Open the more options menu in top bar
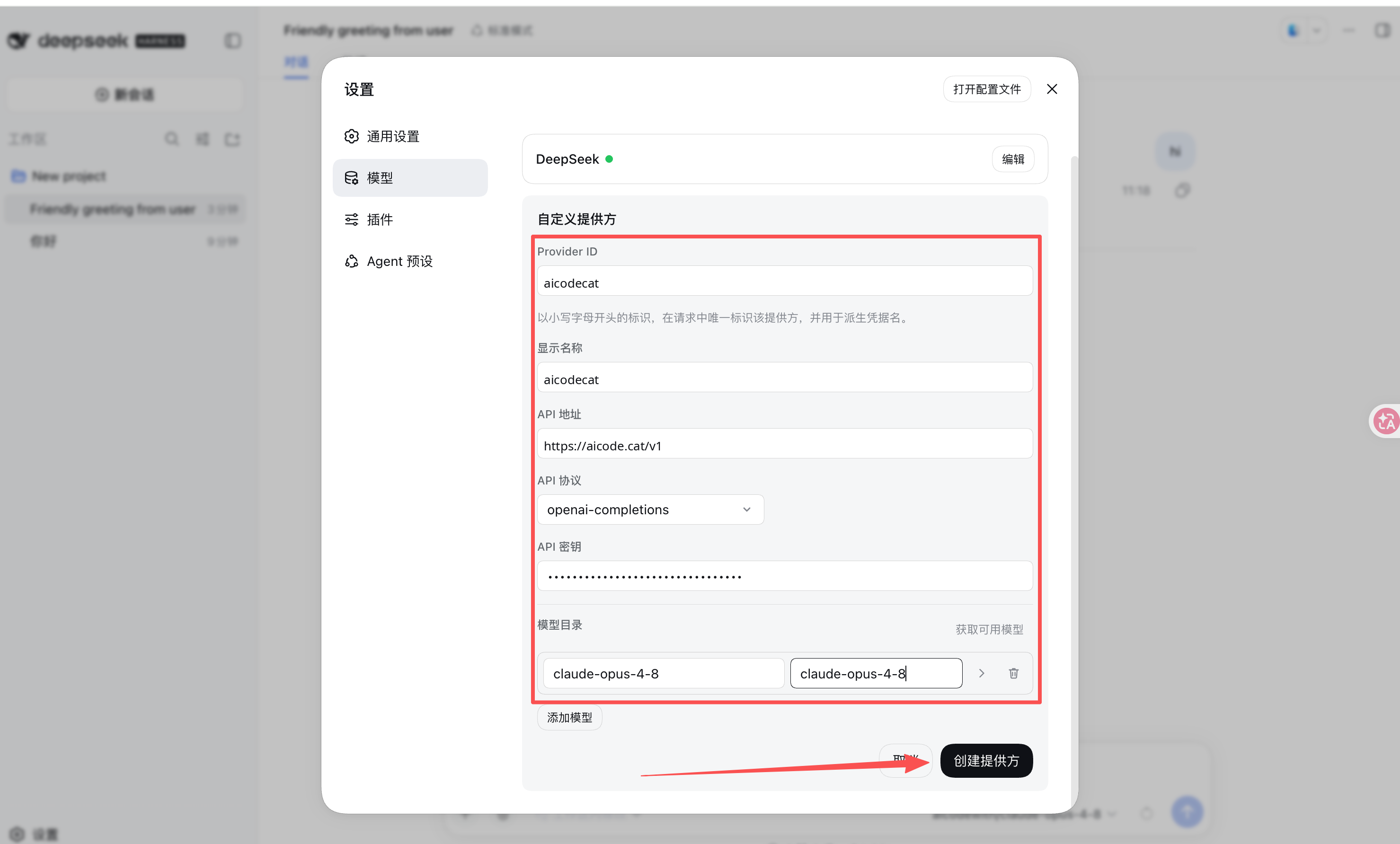This screenshot has width=1400, height=844. pyautogui.click(x=1349, y=30)
